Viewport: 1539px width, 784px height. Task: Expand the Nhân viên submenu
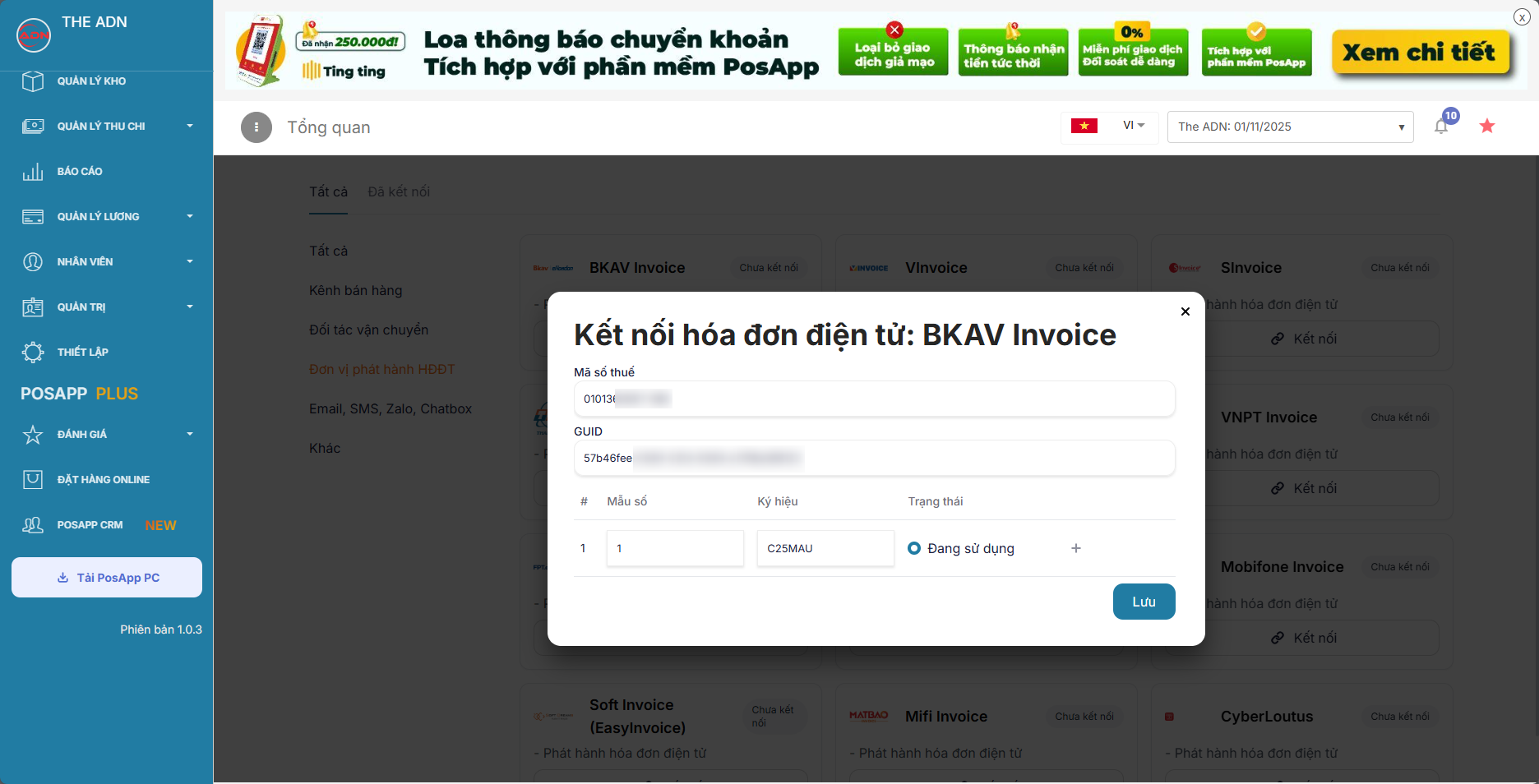click(190, 262)
